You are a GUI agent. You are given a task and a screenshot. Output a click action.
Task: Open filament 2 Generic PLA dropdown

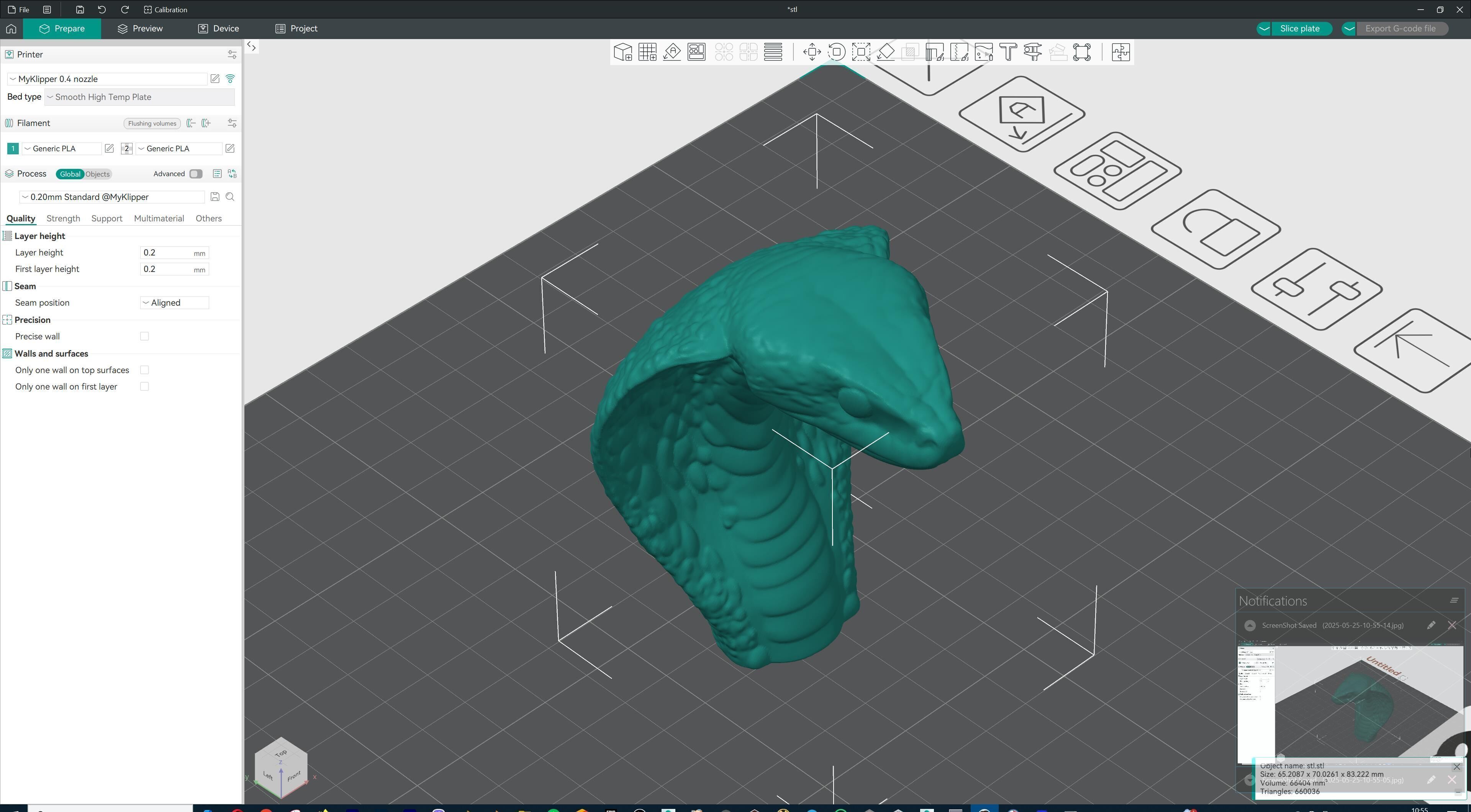pyautogui.click(x=179, y=149)
